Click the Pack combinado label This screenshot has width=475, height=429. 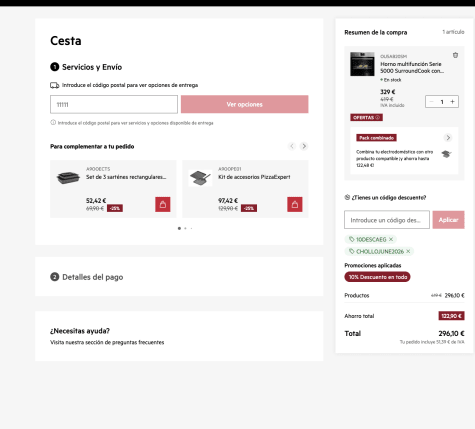376,138
